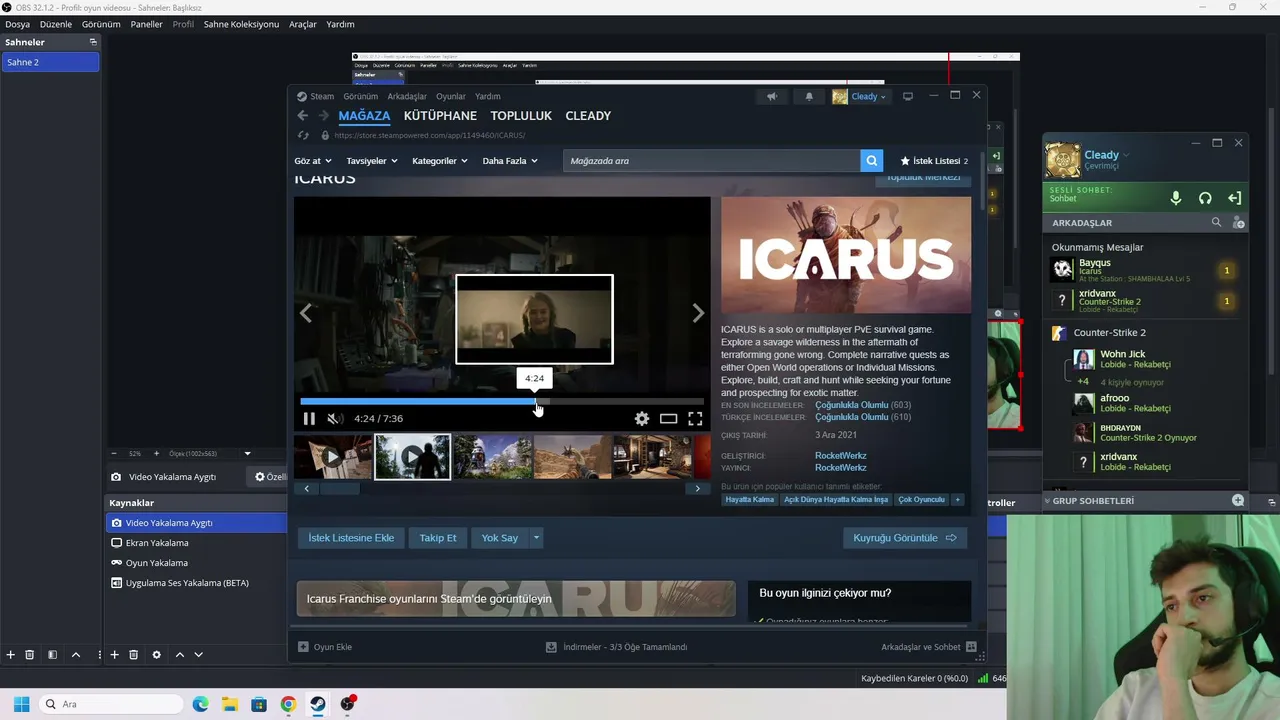
Task: Click right arrow of the thumbnail strip scrollbar
Action: coord(698,489)
